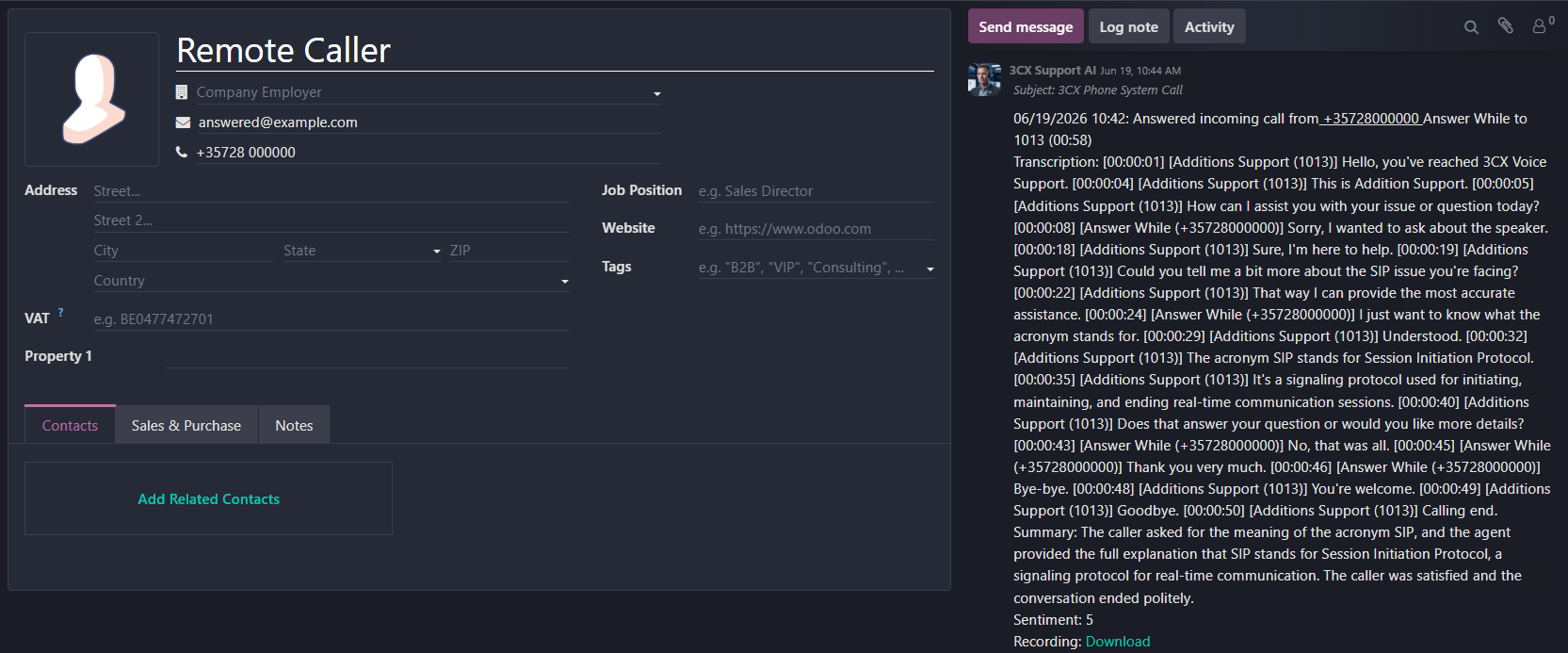Click the Add Related Contacts link
Viewport: 1568px width, 653px height.
(209, 499)
